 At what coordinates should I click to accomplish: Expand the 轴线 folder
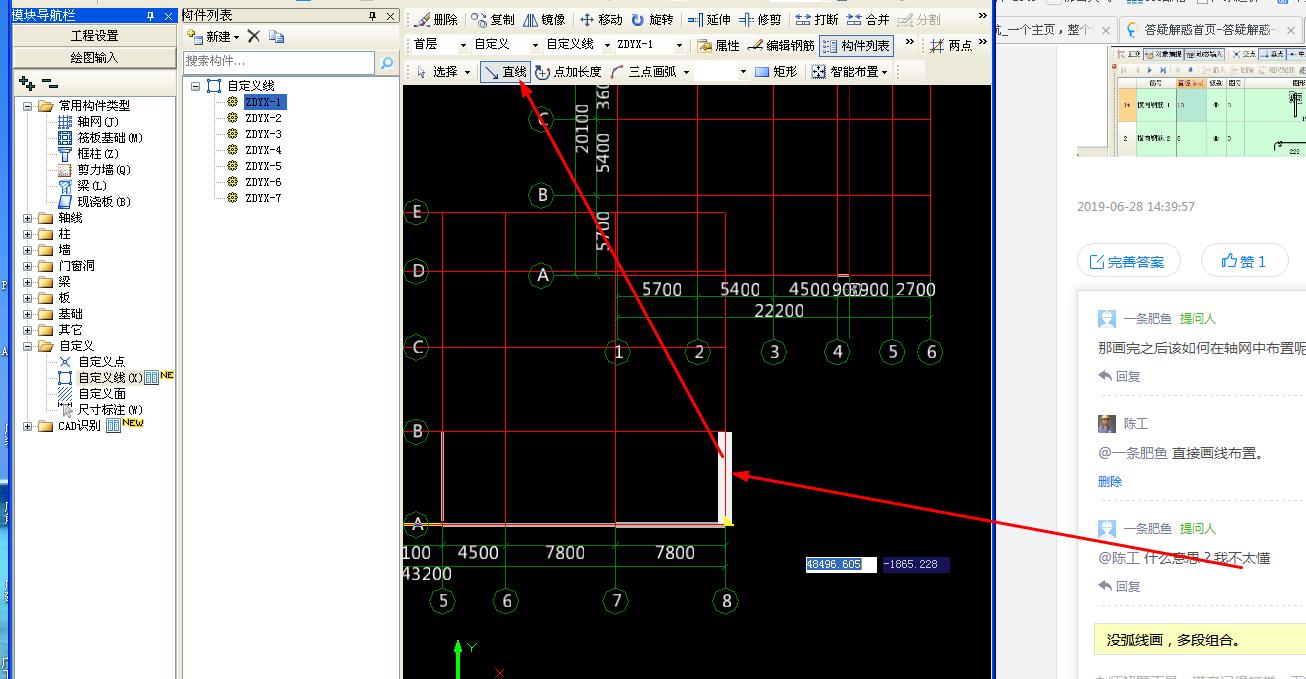(x=29, y=218)
